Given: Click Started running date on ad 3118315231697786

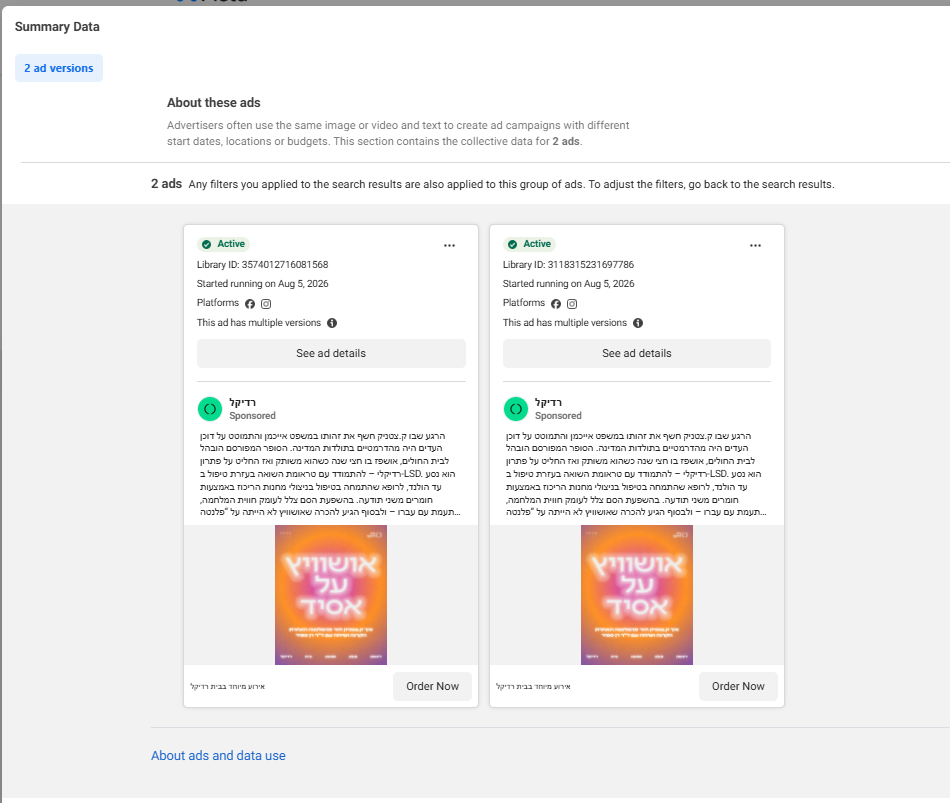Looking at the screenshot, I should pos(568,284).
